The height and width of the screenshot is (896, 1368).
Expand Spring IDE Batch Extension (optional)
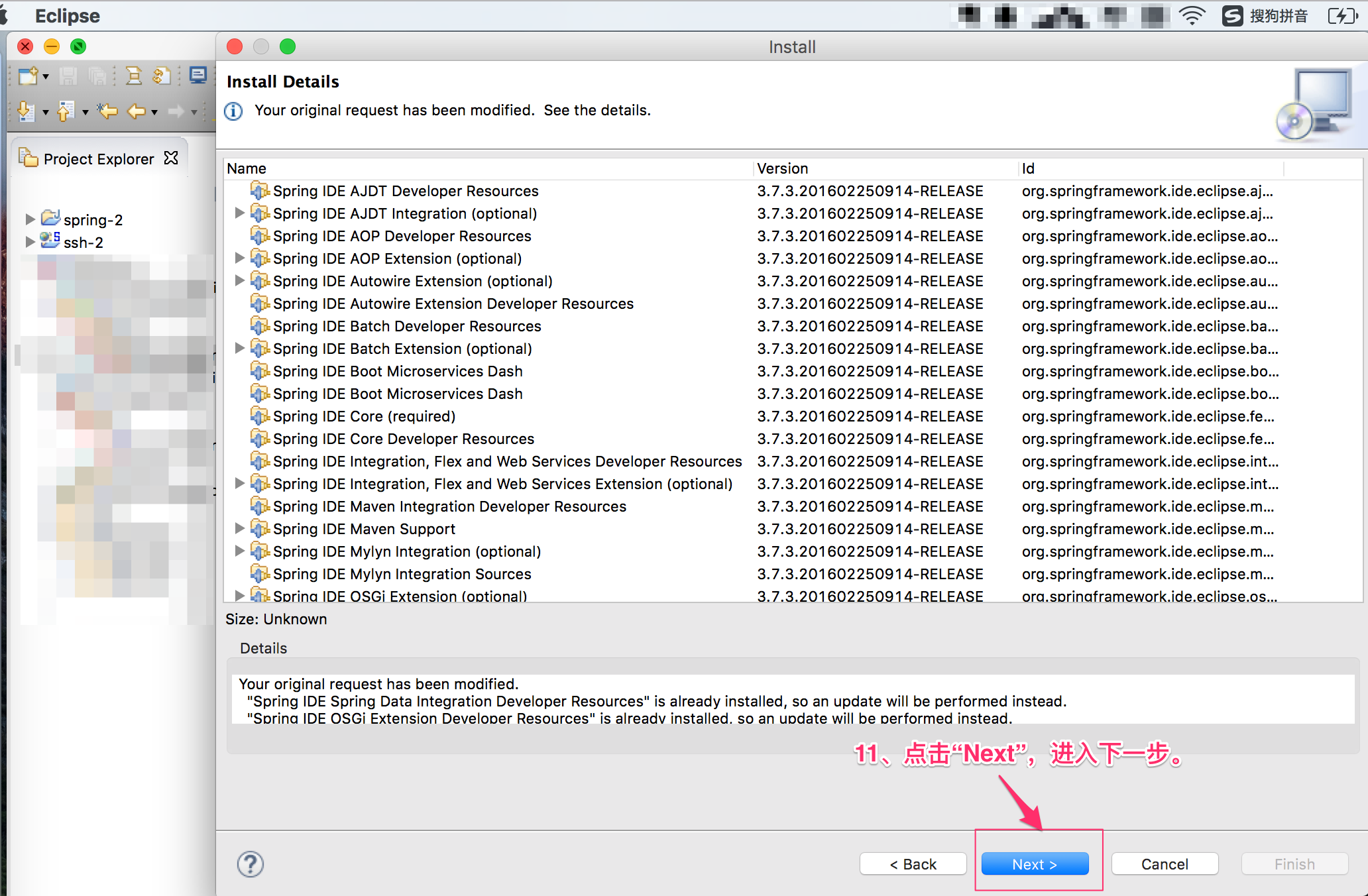click(x=240, y=348)
